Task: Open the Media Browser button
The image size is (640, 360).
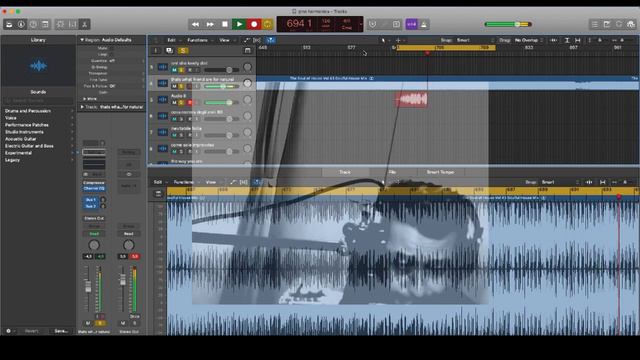Action: point(631,24)
